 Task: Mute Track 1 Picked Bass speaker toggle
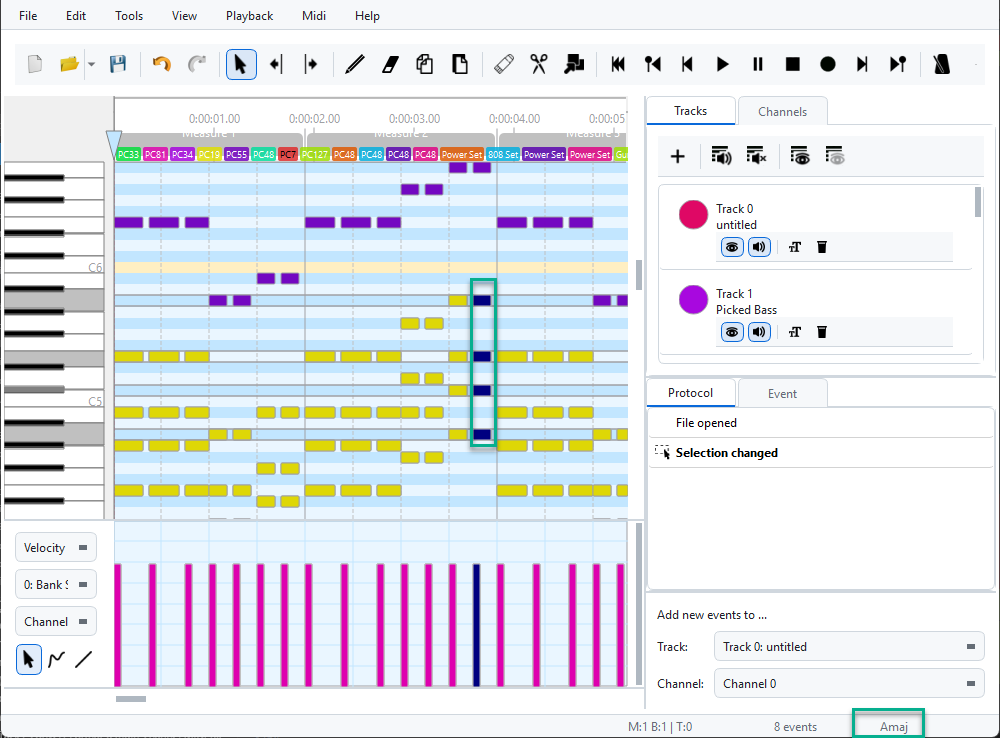759,332
